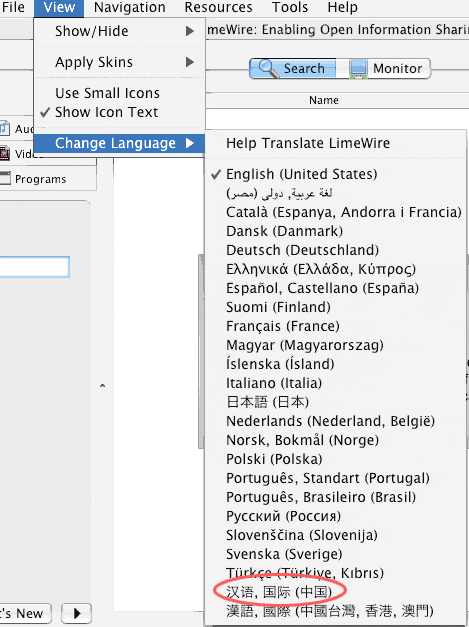Select Português, Brasileiro (Brasil)
Screen dimensions: 469x627
click(x=335, y=497)
